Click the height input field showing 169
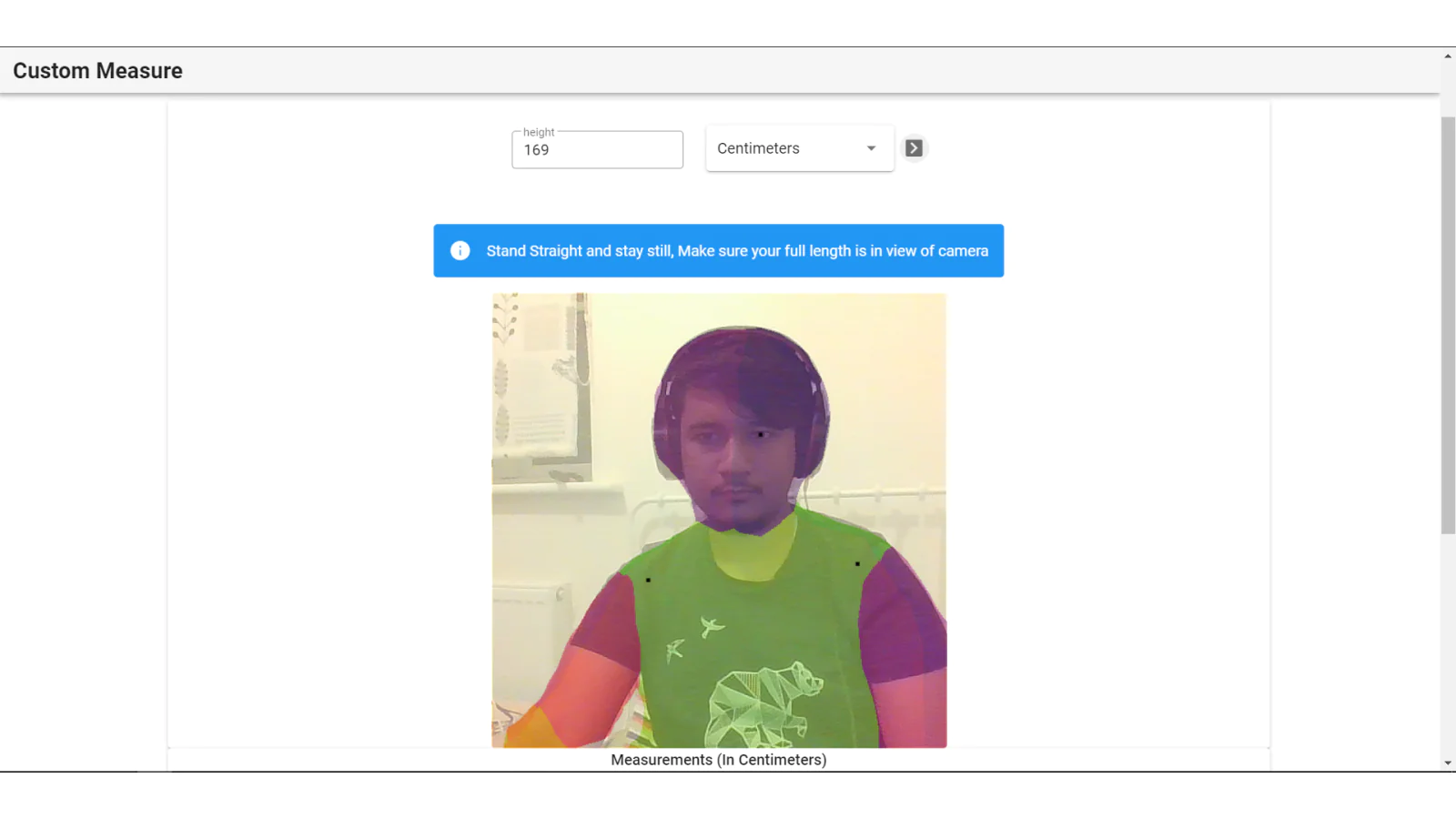1456x819 pixels. (x=597, y=149)
